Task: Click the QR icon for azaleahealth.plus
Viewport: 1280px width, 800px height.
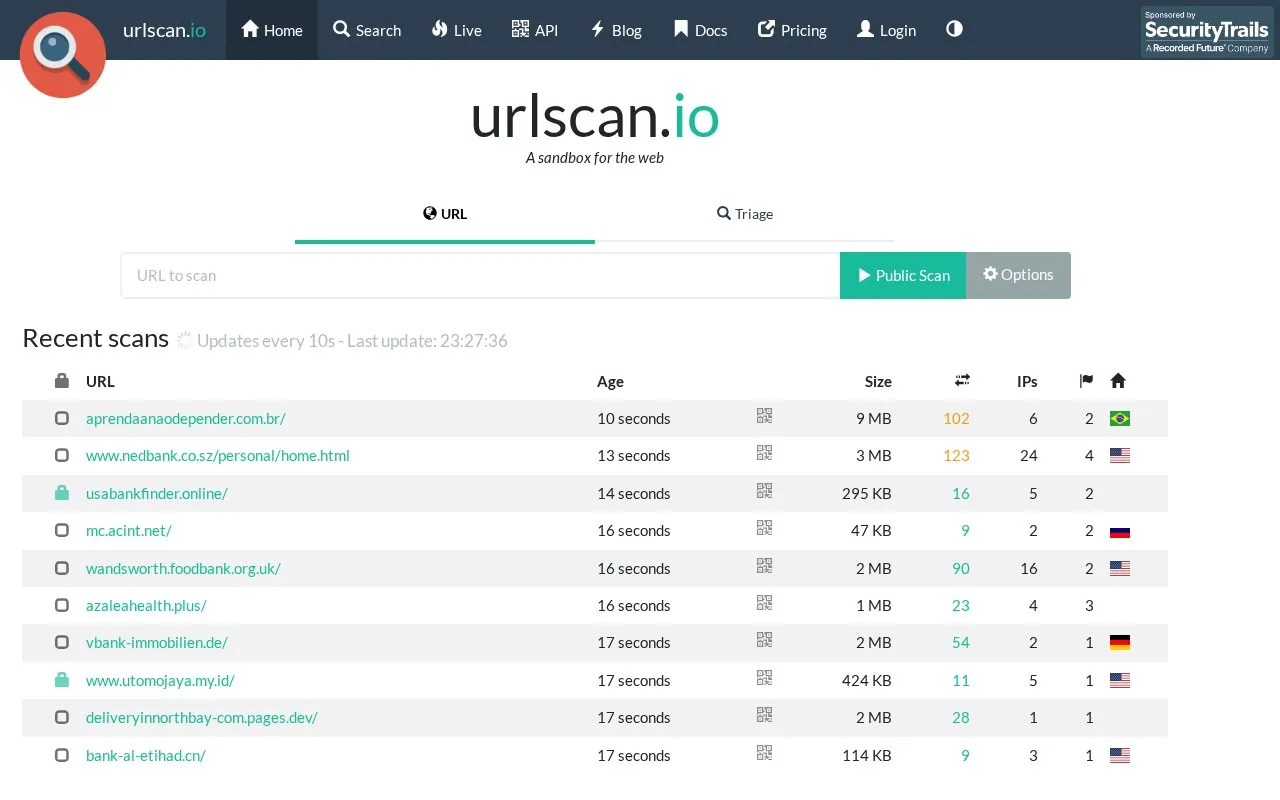Action: tap(765, 604)
